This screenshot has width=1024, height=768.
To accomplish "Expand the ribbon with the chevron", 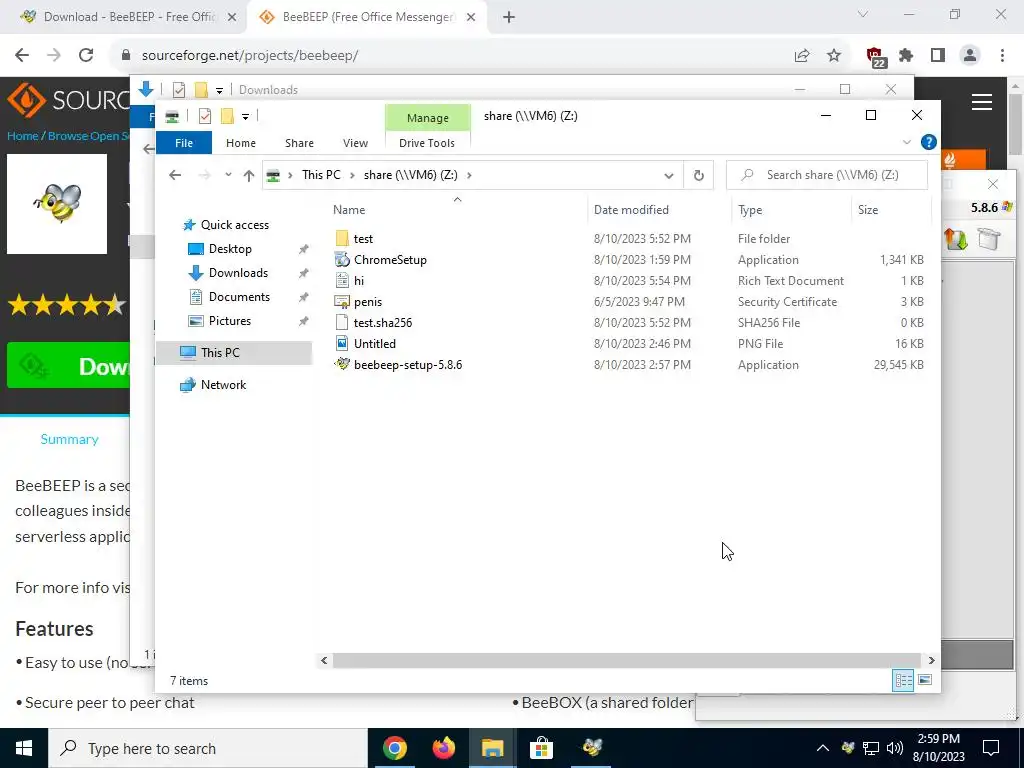I will [x=906, y=142].
